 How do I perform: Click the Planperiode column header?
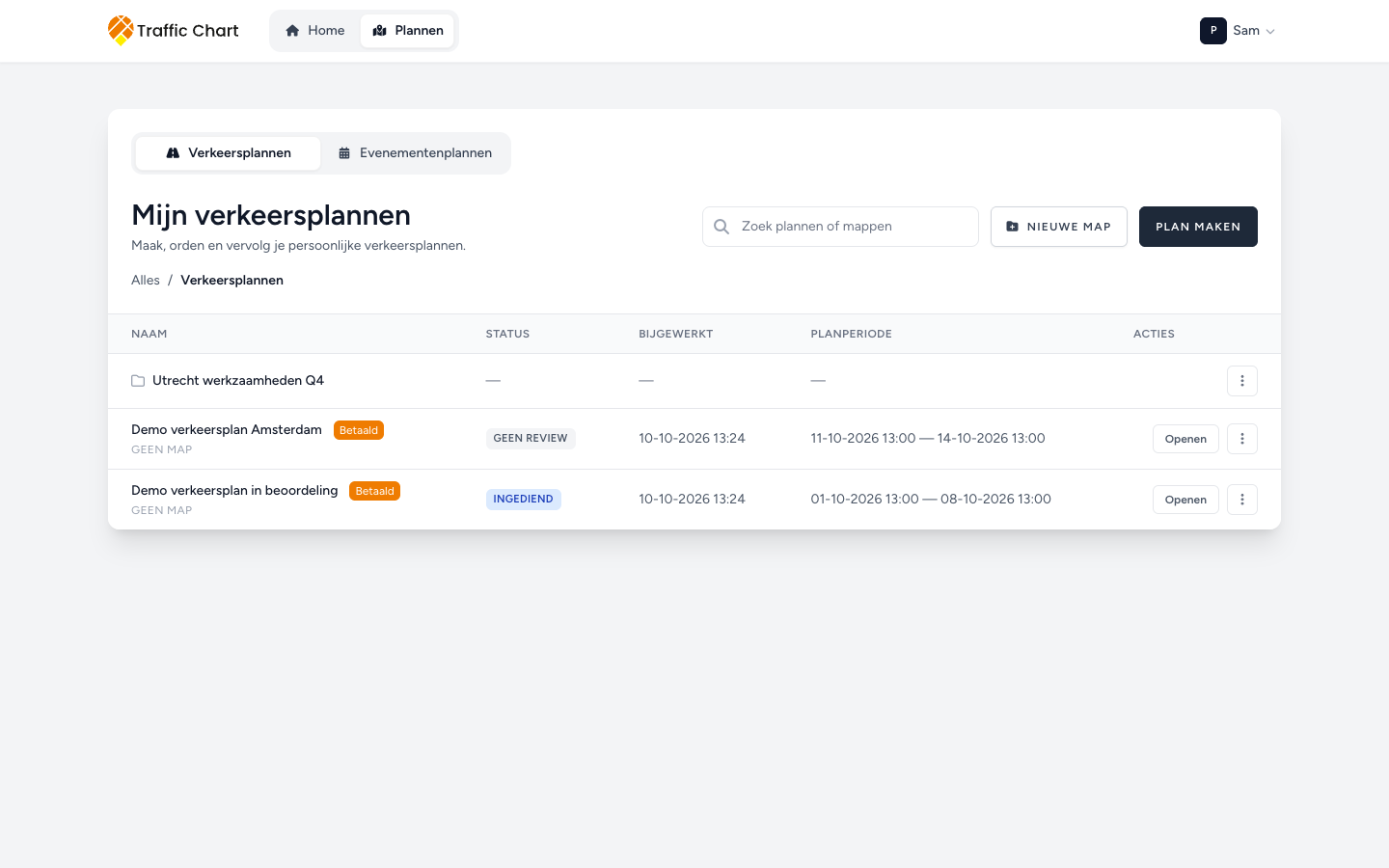coord(852,334)
